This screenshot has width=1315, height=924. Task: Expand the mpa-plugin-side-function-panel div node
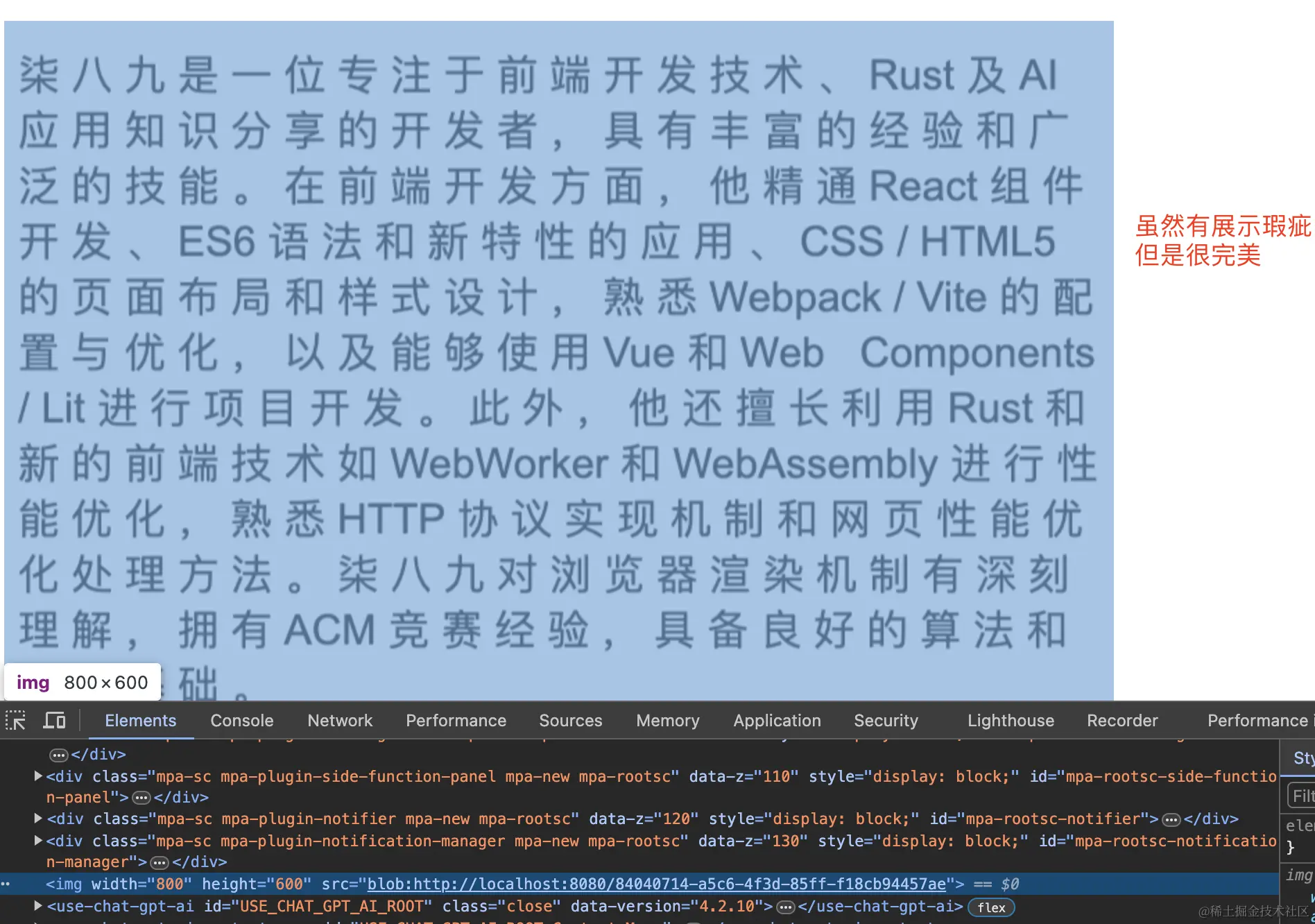pyautogui.click(x=38, y=776)
